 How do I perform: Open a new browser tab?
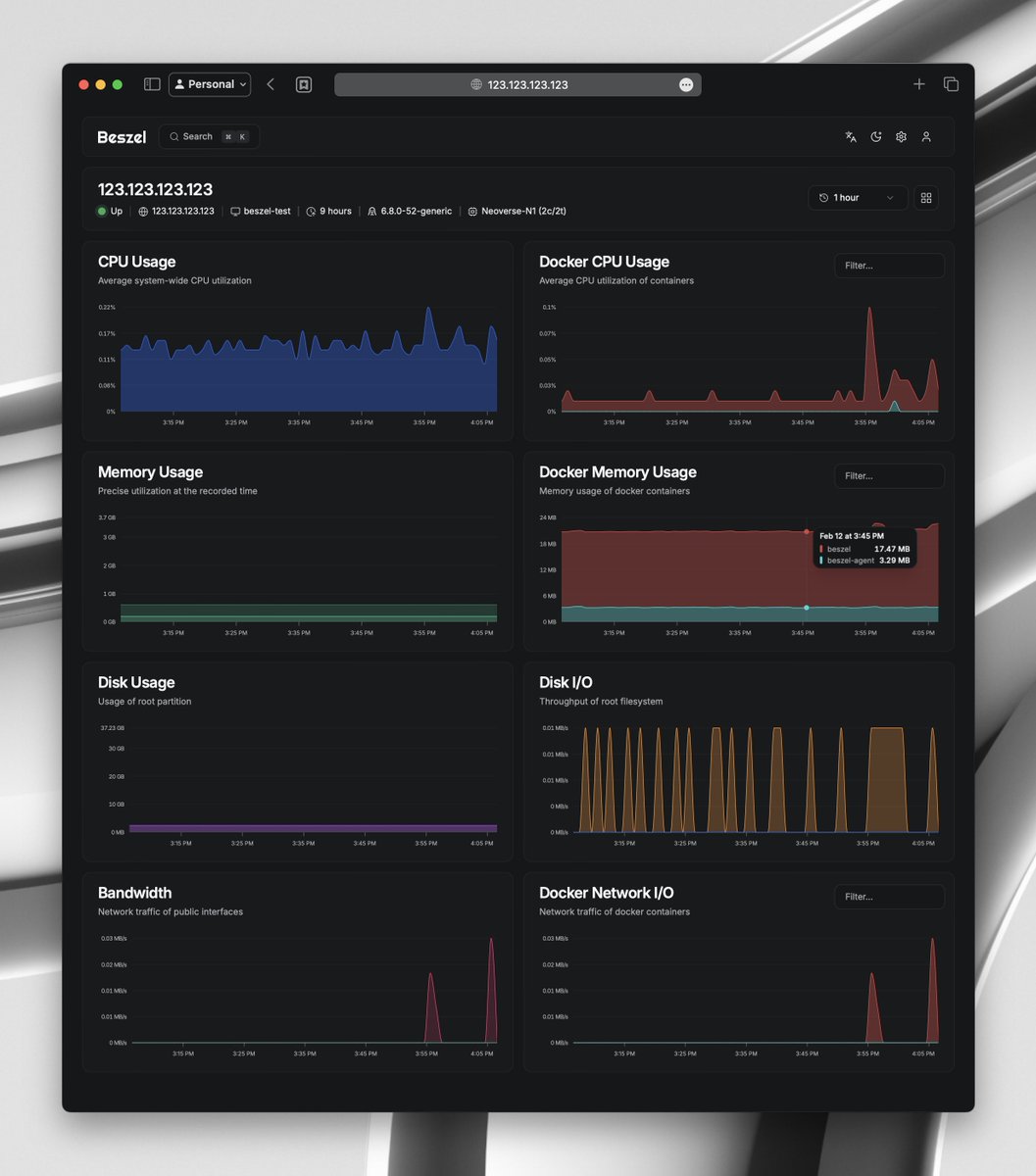(x=918, y=84)
